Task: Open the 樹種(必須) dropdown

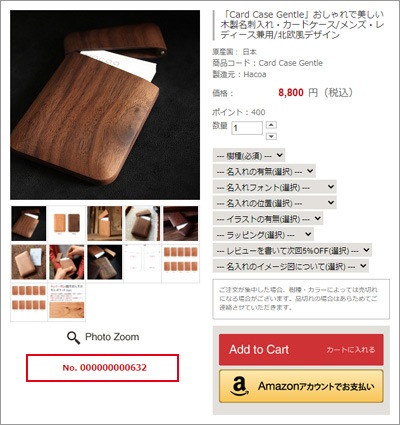Action: click(249, 155)
